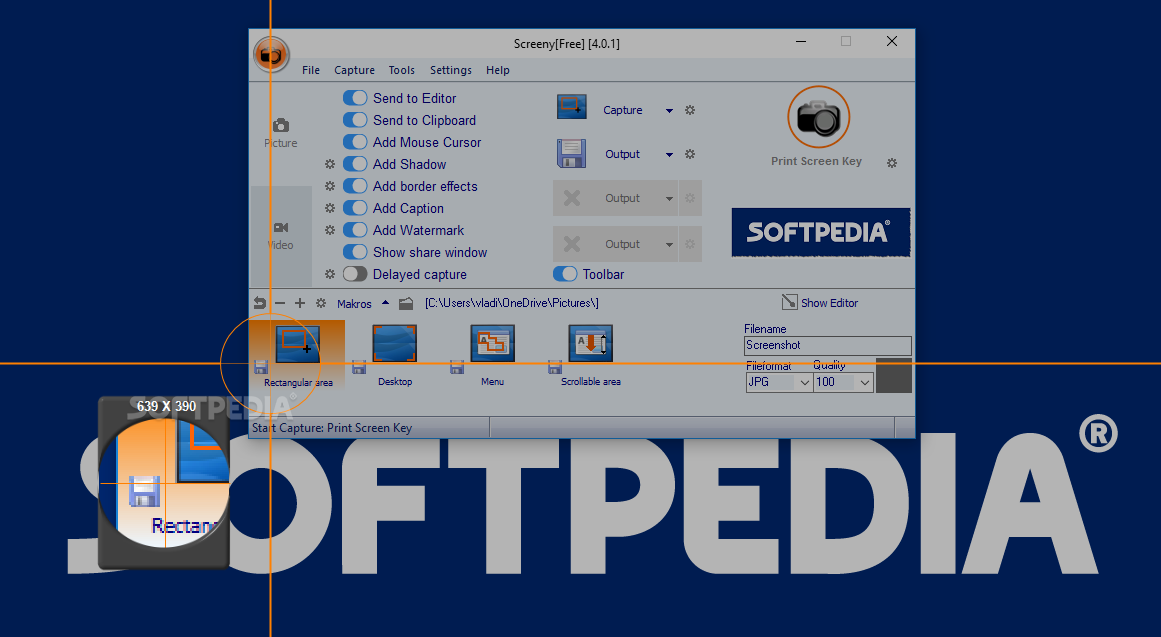Disable Add Mouse Cursor
The image size is (1161, 637).
[355, 141]
